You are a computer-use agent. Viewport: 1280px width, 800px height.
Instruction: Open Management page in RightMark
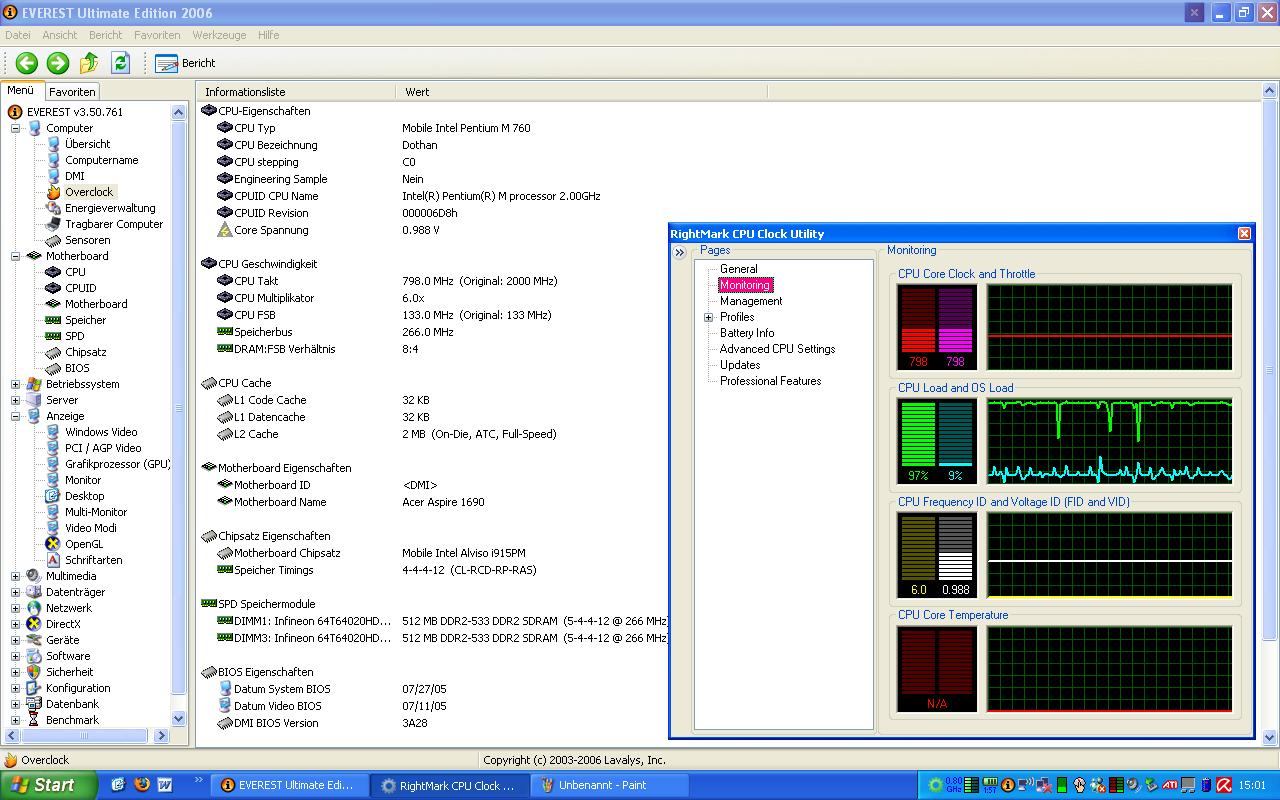tap(750, 301)
